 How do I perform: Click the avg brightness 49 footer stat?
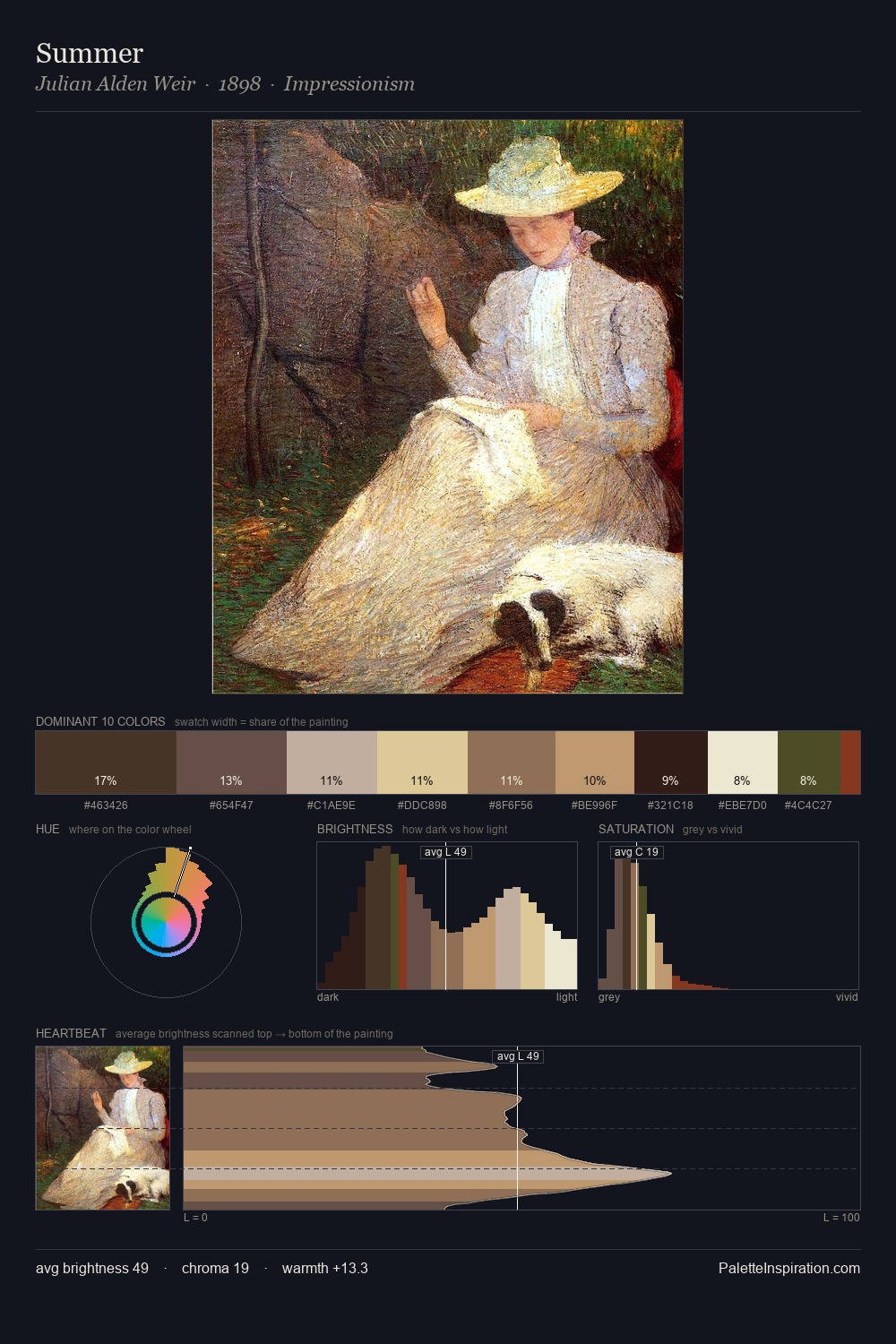point(92,1268)
